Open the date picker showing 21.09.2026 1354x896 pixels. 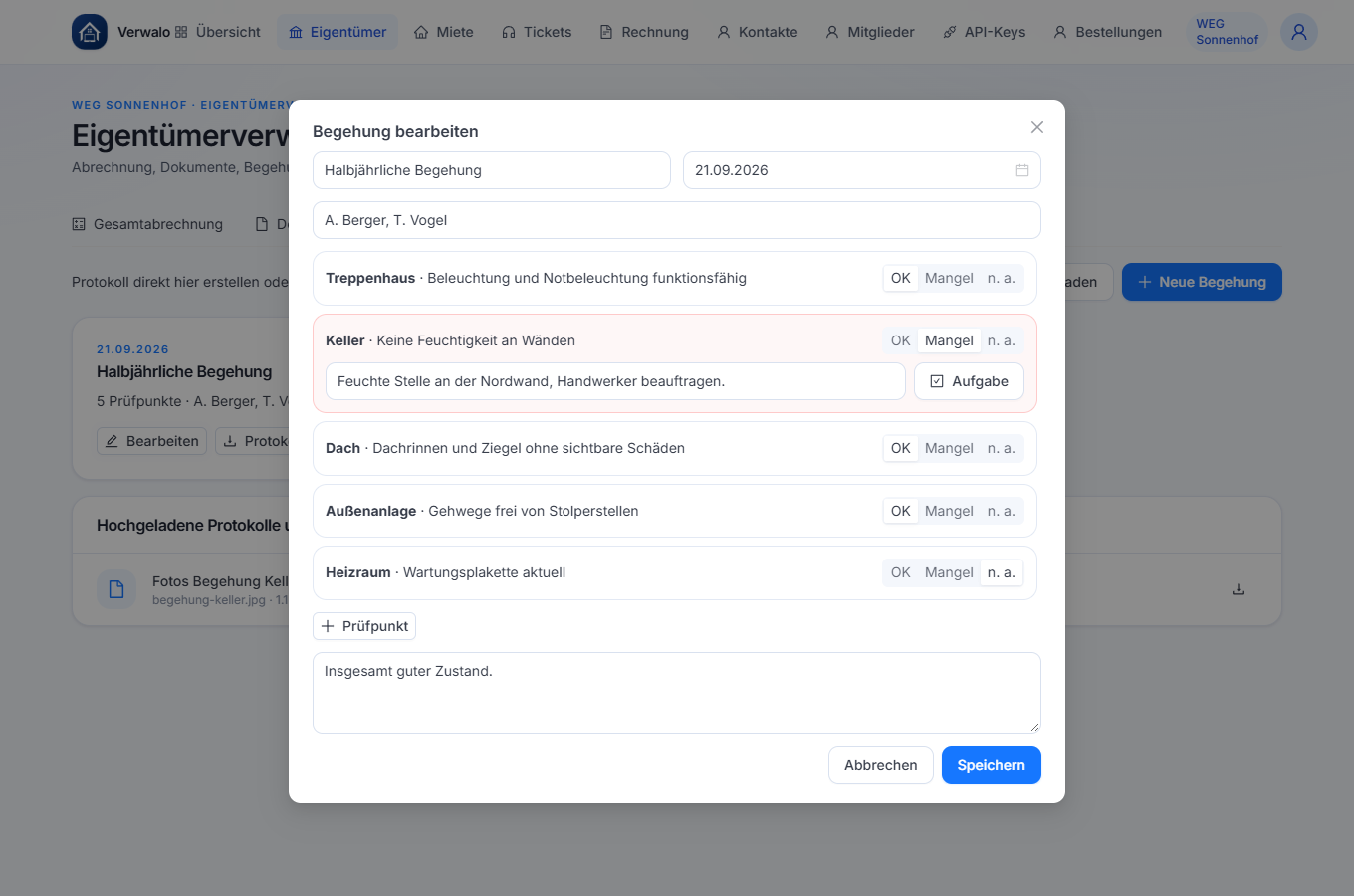pyautogui.click(x=862, y=170)
